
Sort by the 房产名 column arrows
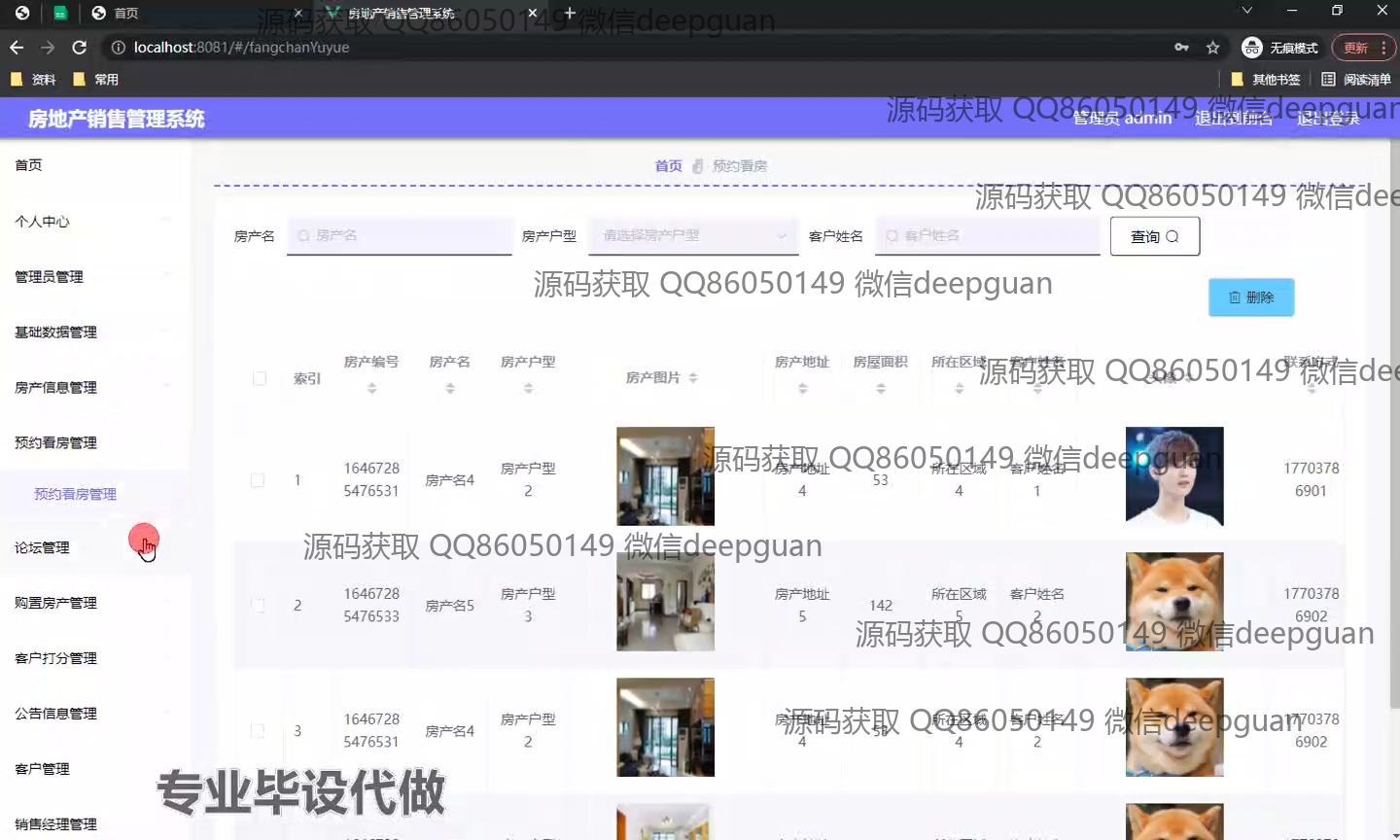449,388
